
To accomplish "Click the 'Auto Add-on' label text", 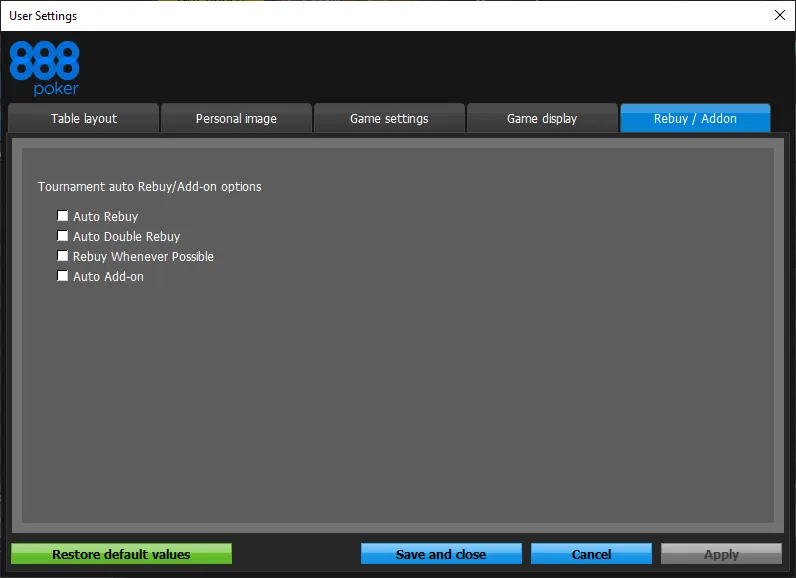I will click(x=108, y=276).
